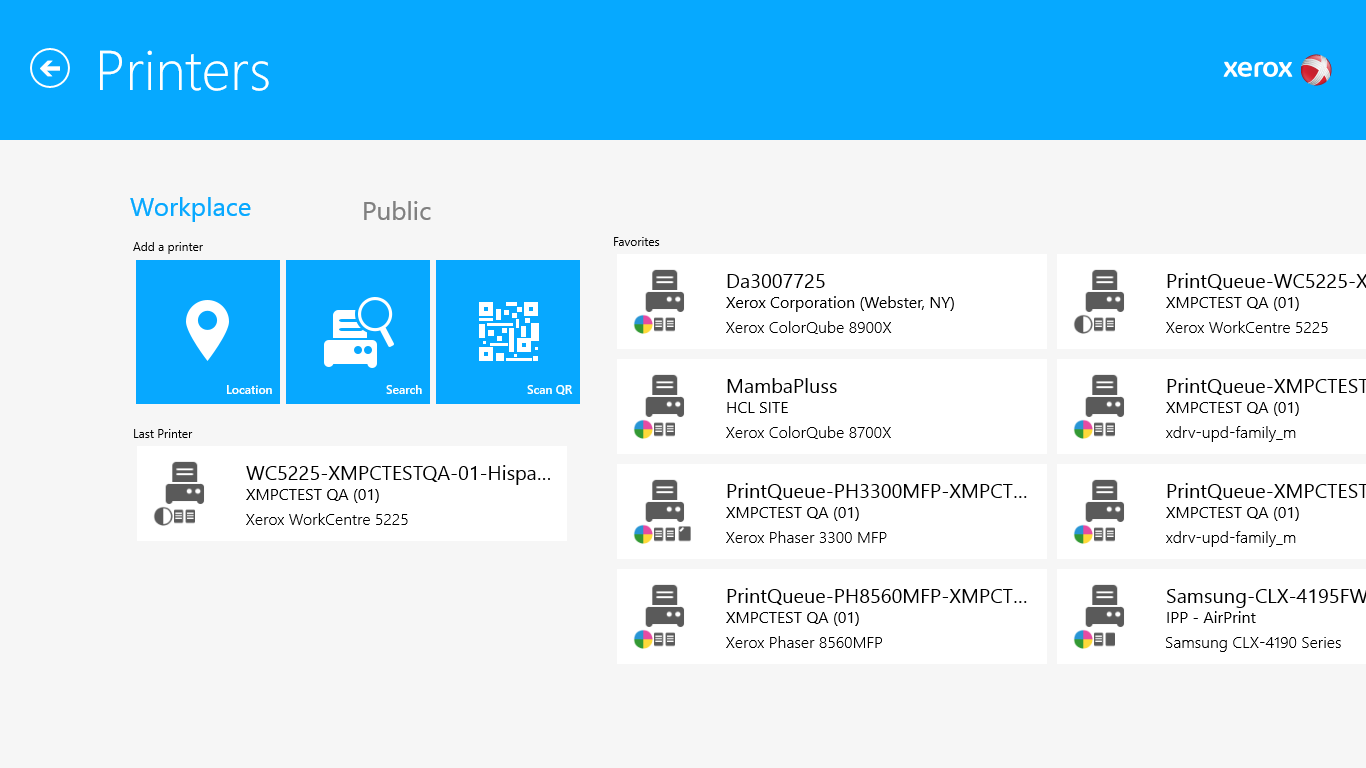Open the Scan QR printer setup
The height and width of the screenshot is (768, 1366).
(507, 331)
